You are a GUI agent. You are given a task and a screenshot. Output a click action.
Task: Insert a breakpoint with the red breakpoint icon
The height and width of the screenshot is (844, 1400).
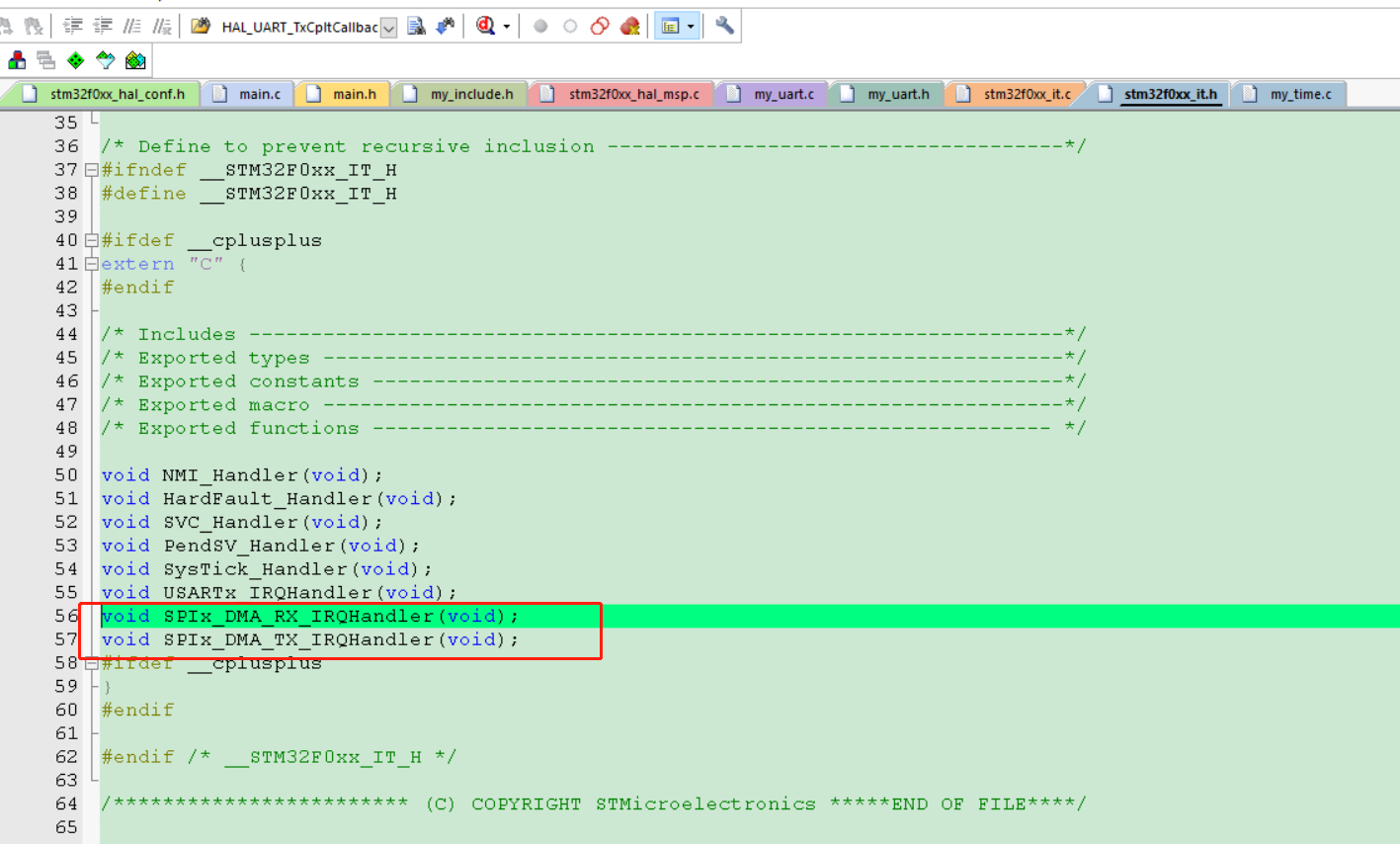coord(539,26)
